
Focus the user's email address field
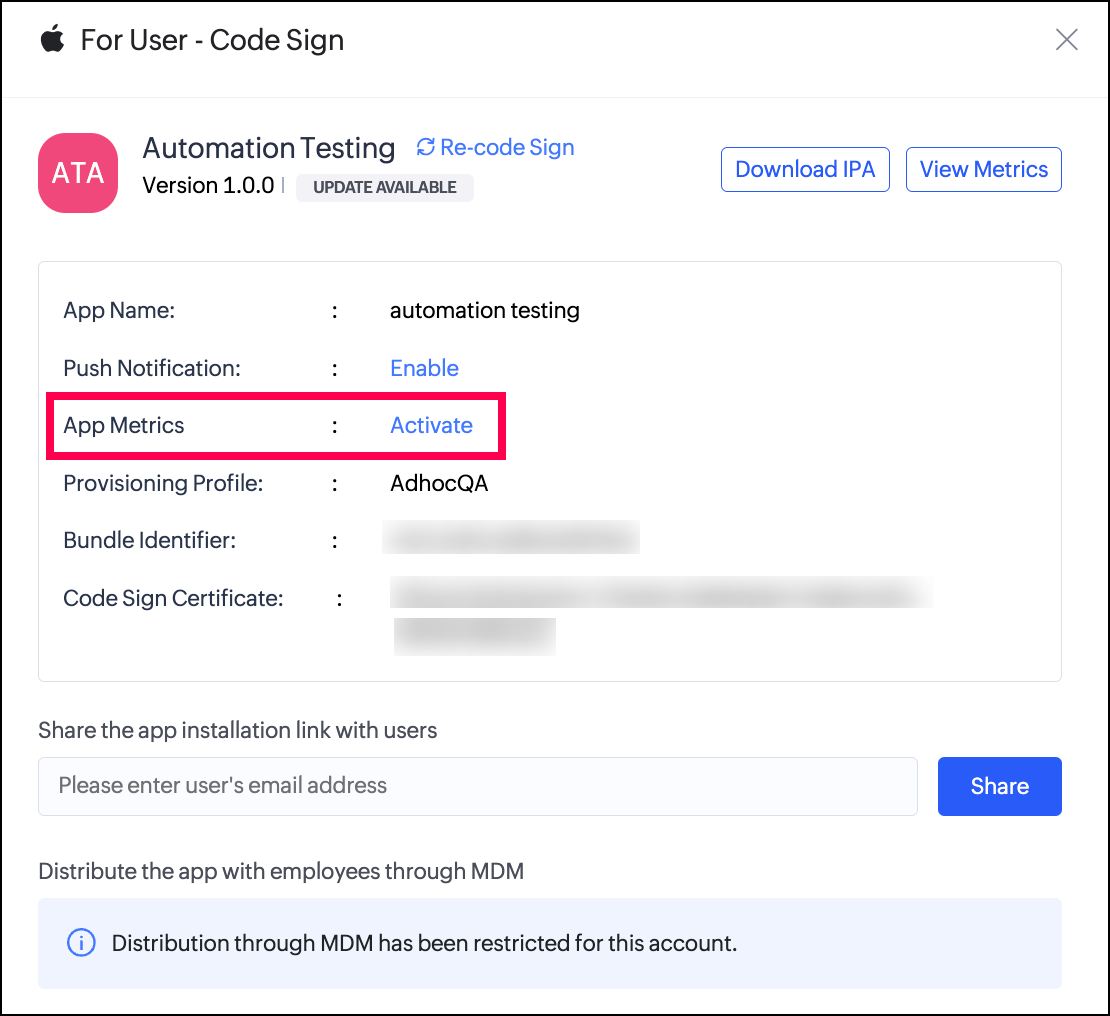pos(477,786)
